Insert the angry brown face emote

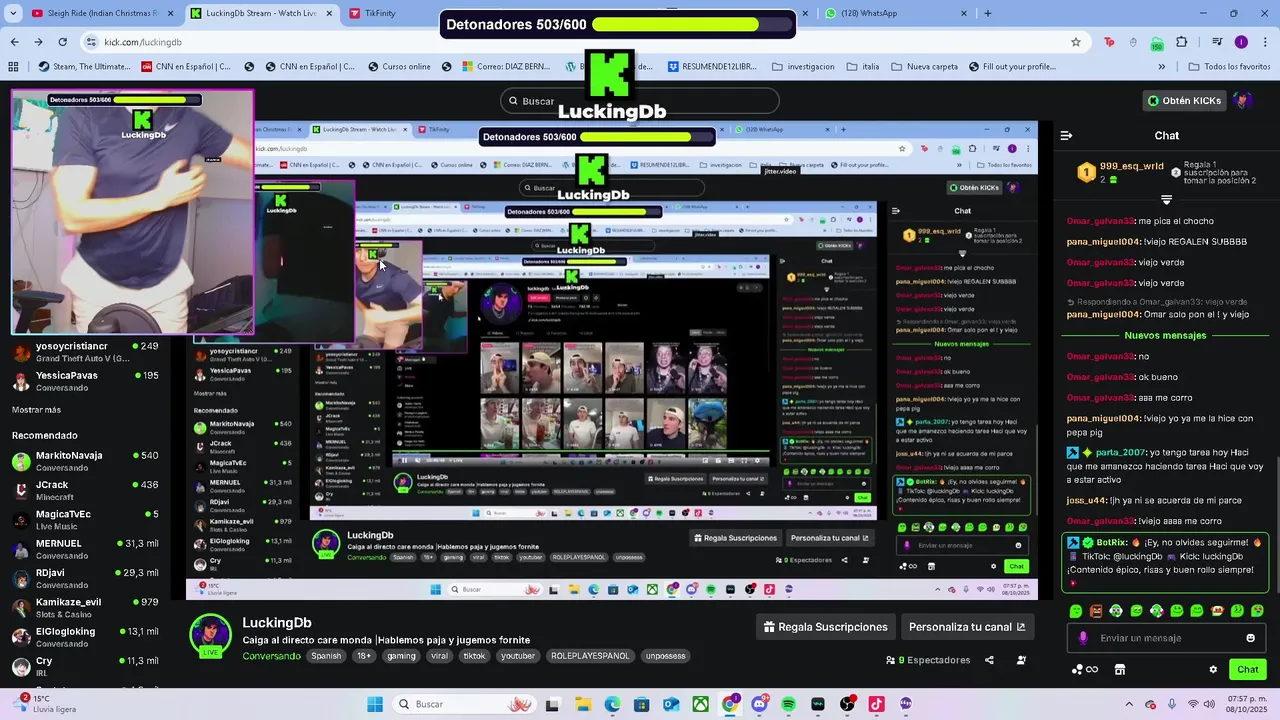tap(1096, 610)
